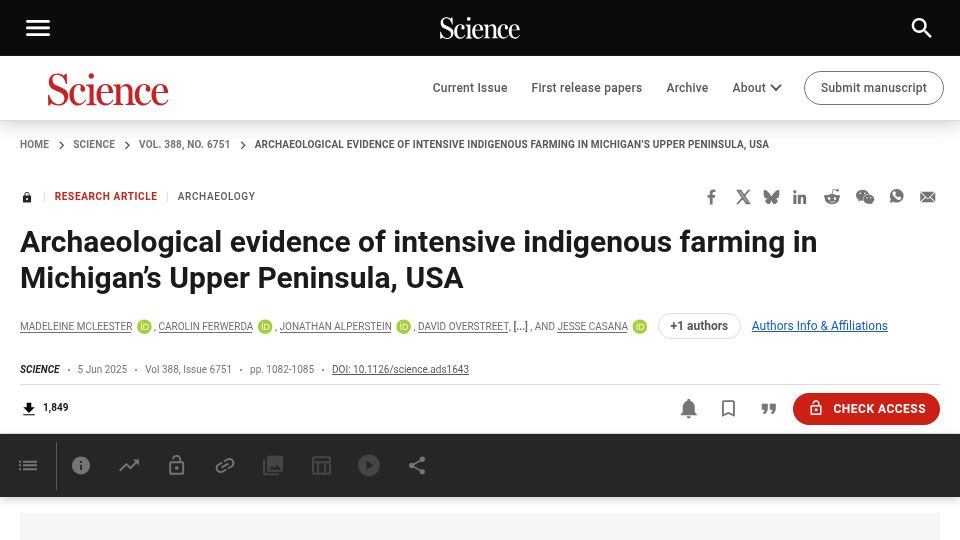Share article on Bluesky
This screenshot has width=960, height=540.
coord(771,197)
